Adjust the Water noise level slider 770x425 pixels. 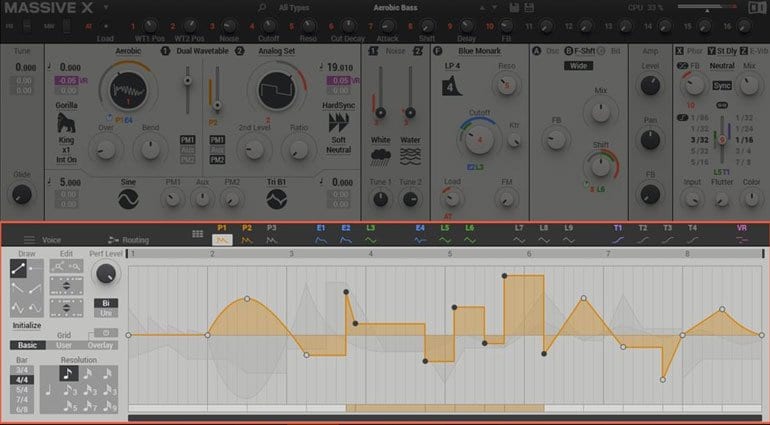coord(410,113)
